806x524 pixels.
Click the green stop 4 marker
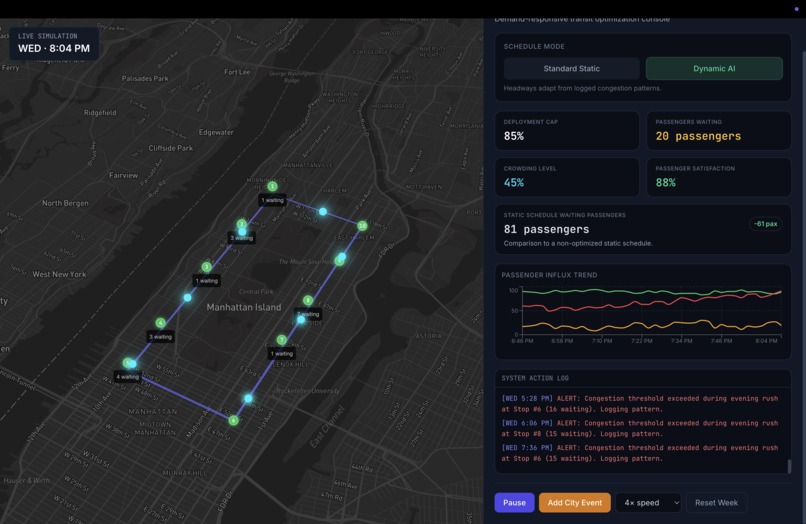[x=160, y=322]
